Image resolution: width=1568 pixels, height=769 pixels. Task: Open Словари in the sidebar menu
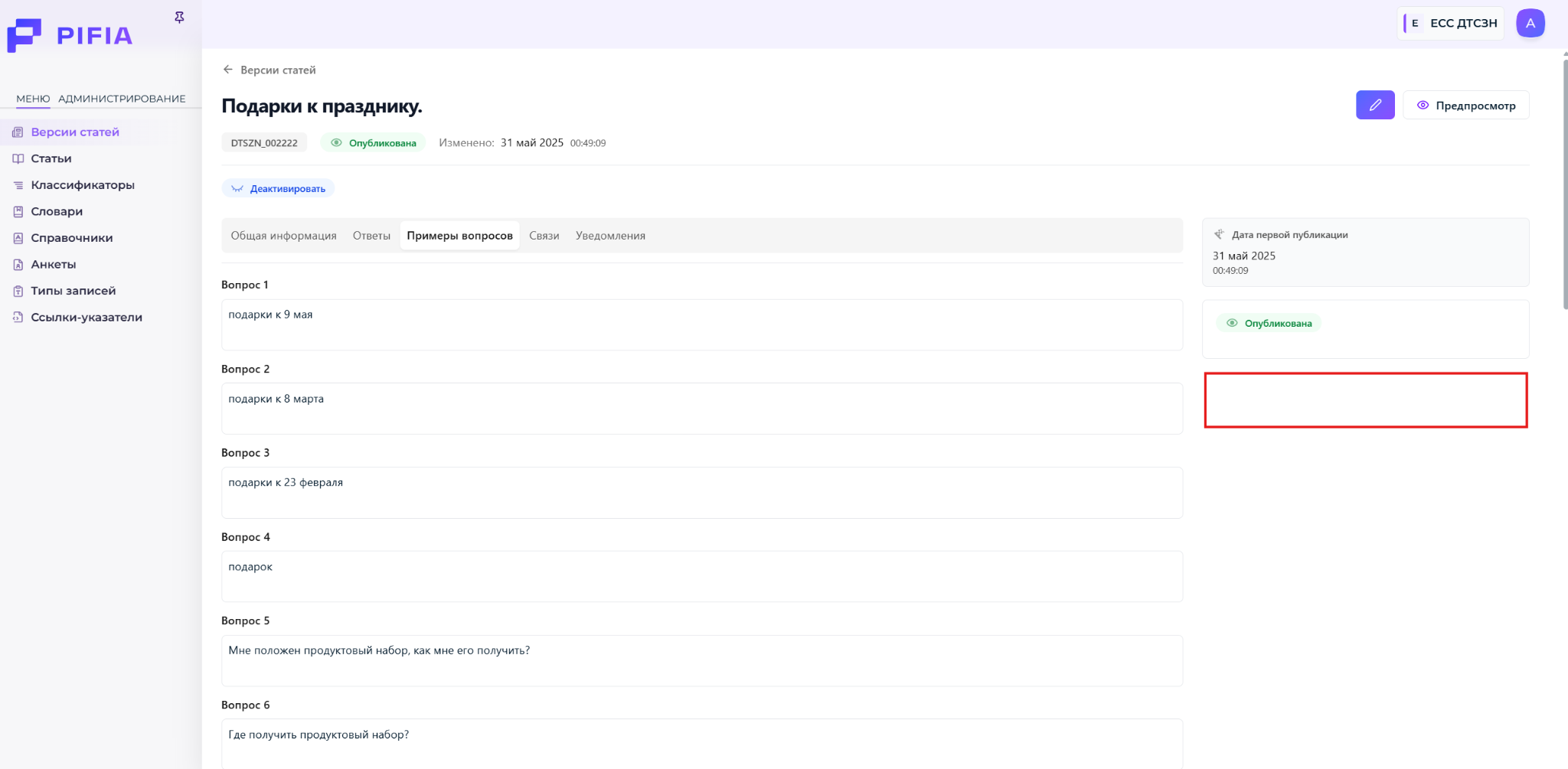pyautogui.click(x=57, y=211)
